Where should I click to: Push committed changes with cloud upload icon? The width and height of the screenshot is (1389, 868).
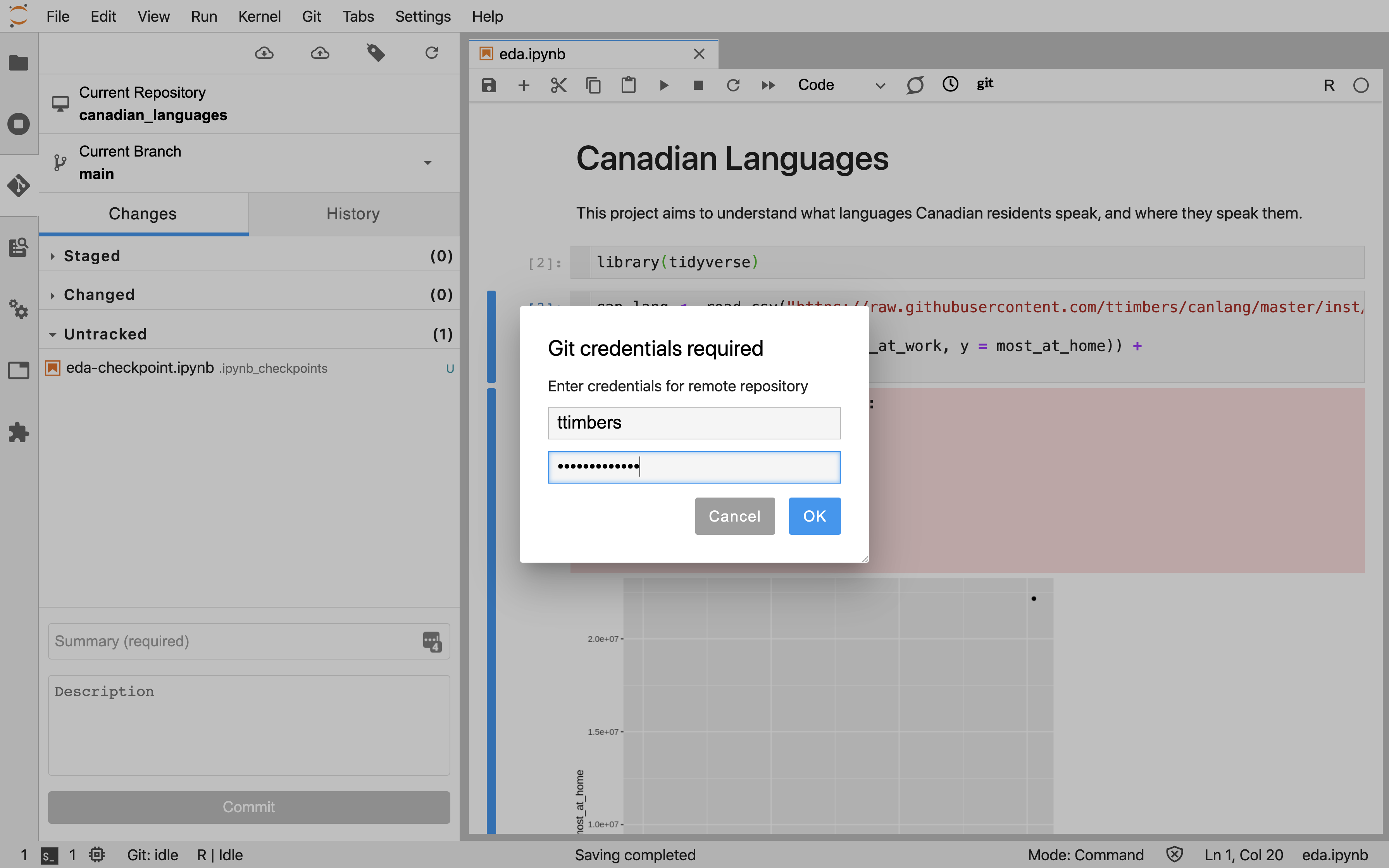coord(320,53)
